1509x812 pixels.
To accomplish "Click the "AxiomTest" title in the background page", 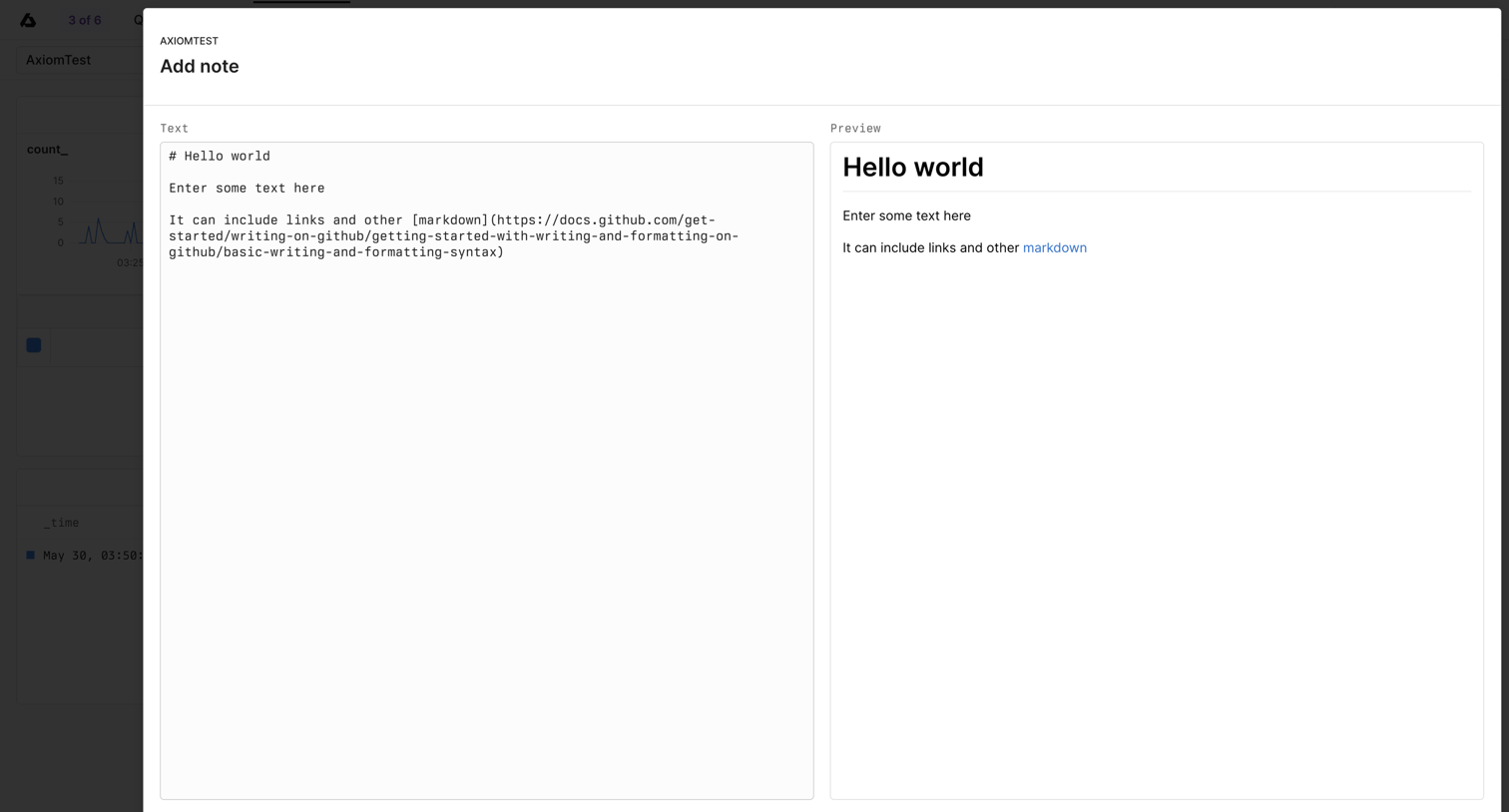I will (x=58, y=60).
